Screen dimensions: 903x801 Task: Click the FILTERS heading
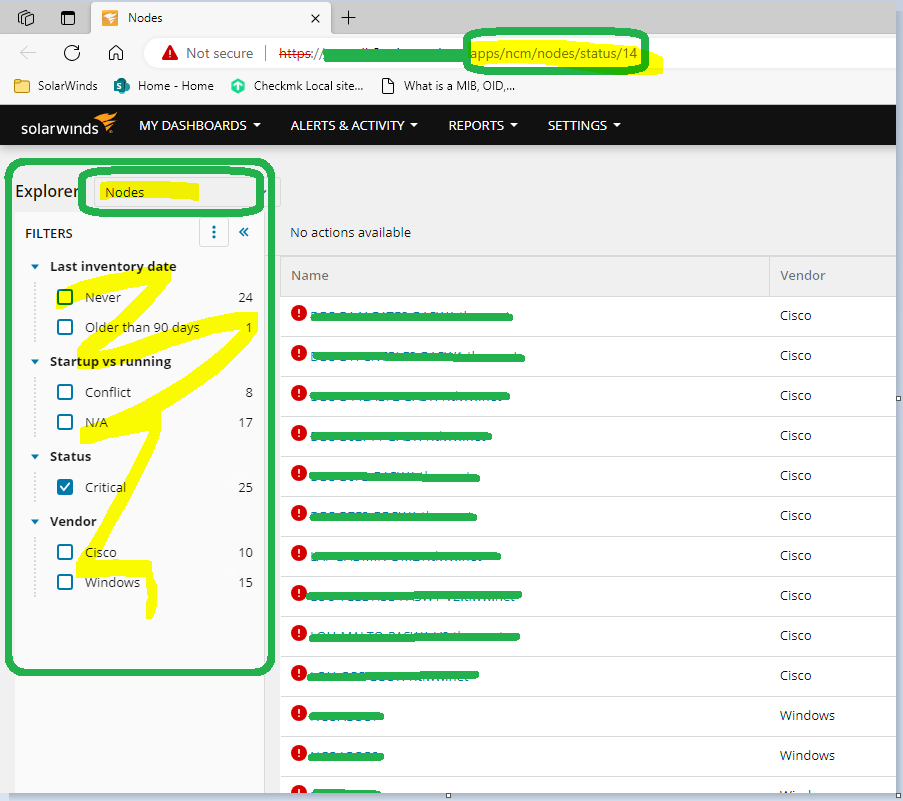pyautogui.click(x=49, y=233)
